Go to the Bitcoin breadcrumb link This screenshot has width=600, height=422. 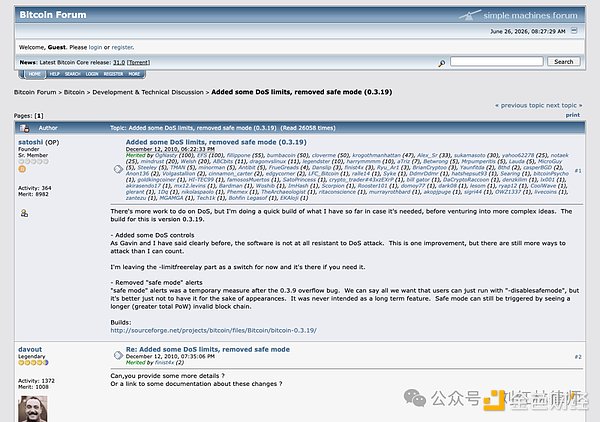pos(74,92)
